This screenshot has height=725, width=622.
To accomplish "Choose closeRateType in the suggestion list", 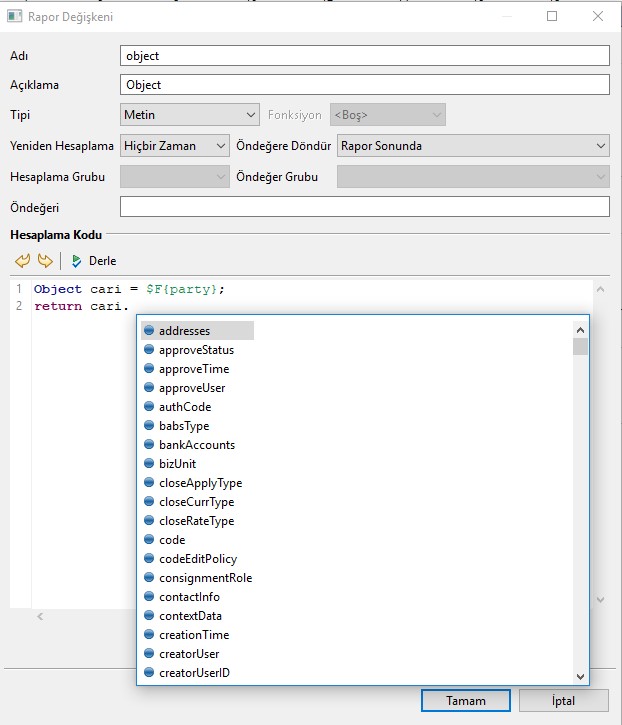I will click(196, 521).
